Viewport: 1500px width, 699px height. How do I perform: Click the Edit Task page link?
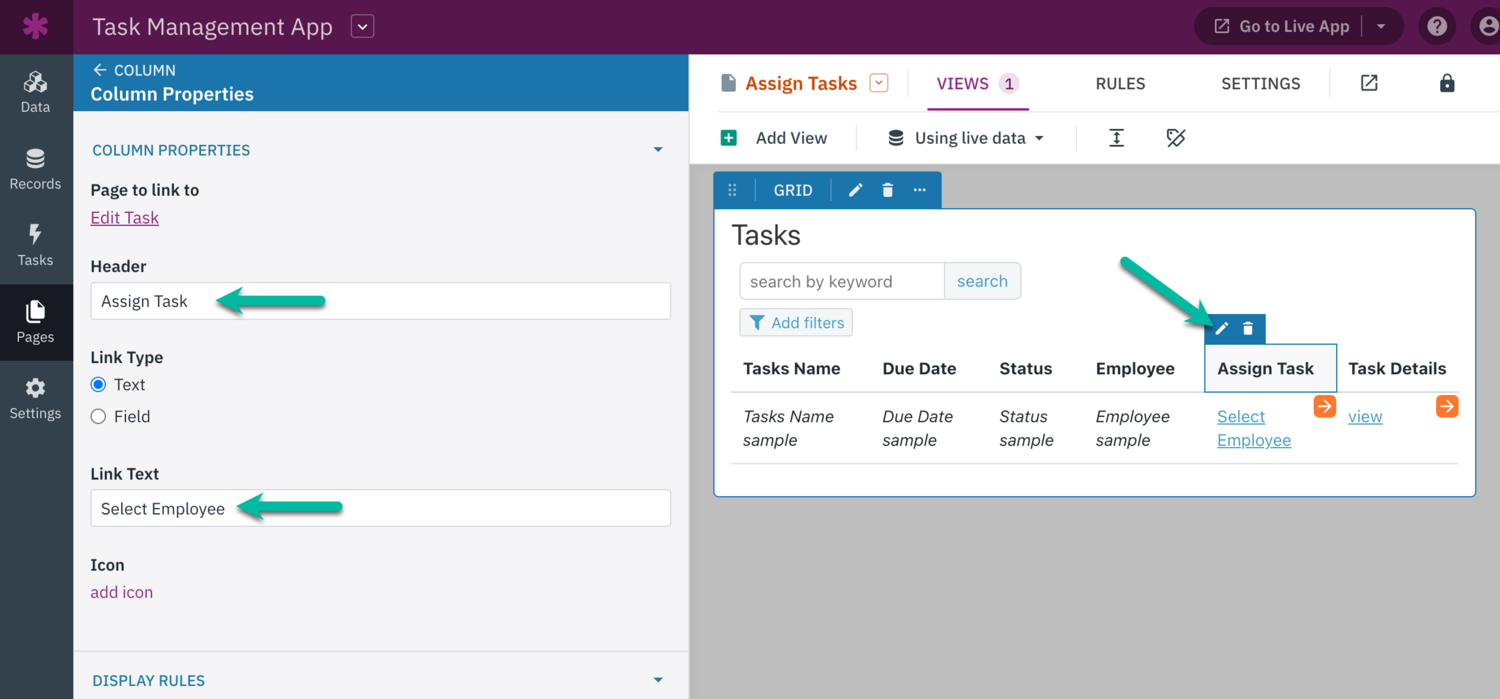tap(125, 218)
